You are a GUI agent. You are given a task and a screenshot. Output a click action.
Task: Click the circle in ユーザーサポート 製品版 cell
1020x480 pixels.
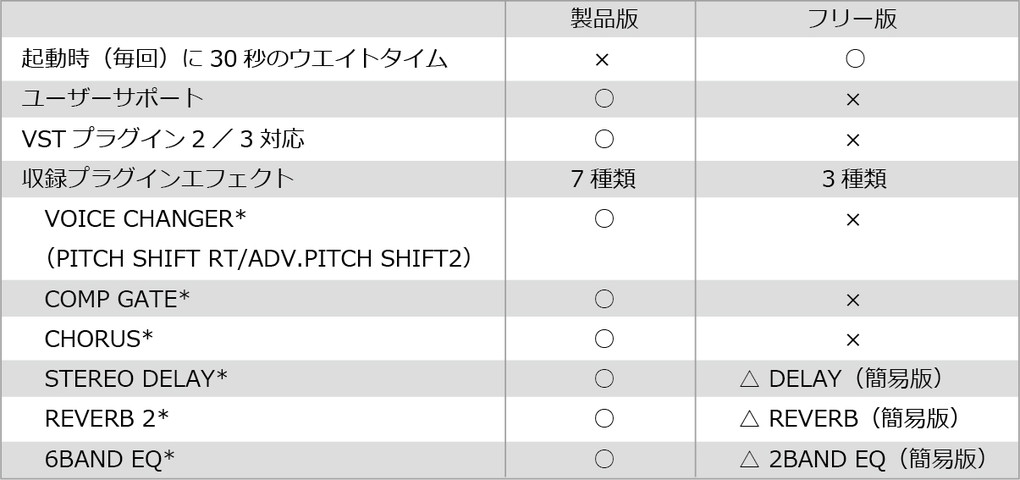pos(604,99)
